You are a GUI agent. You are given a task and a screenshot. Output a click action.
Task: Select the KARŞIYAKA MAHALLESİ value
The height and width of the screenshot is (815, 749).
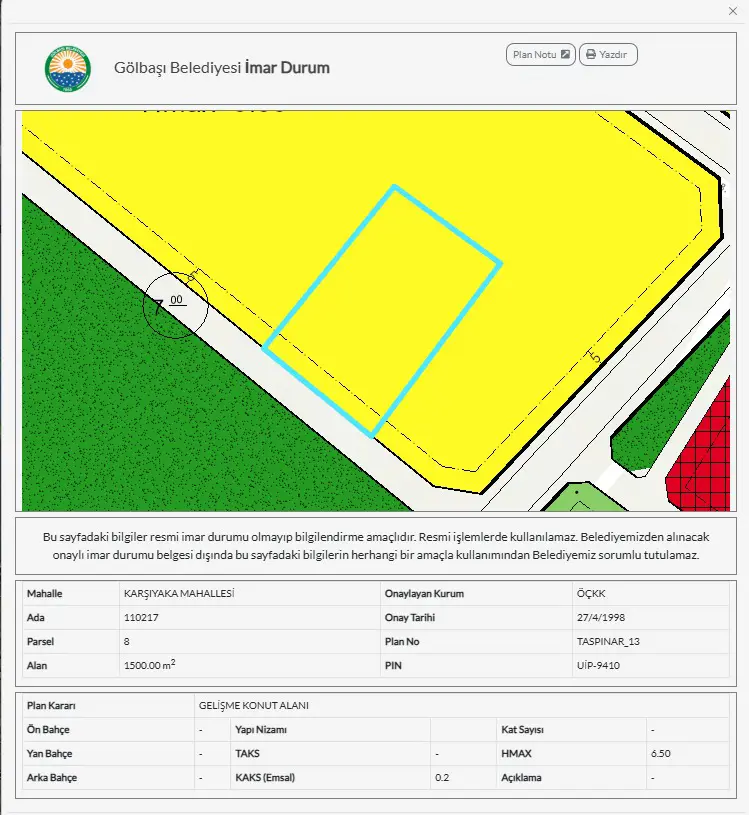pos(179,594)
